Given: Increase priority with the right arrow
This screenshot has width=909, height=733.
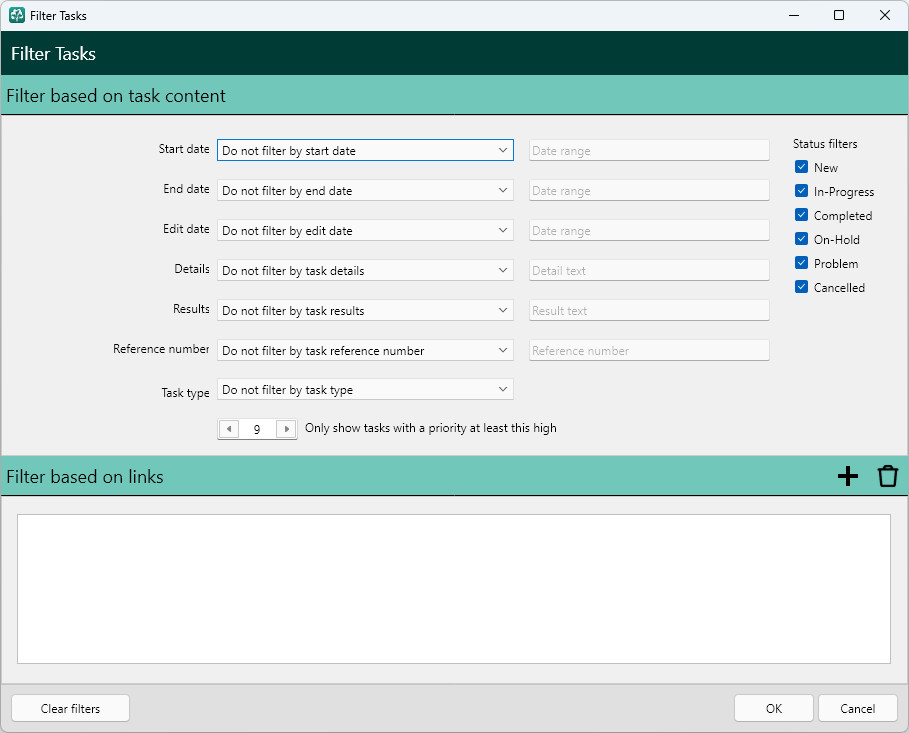Looking at the screenshot, I should click(286, 429).
